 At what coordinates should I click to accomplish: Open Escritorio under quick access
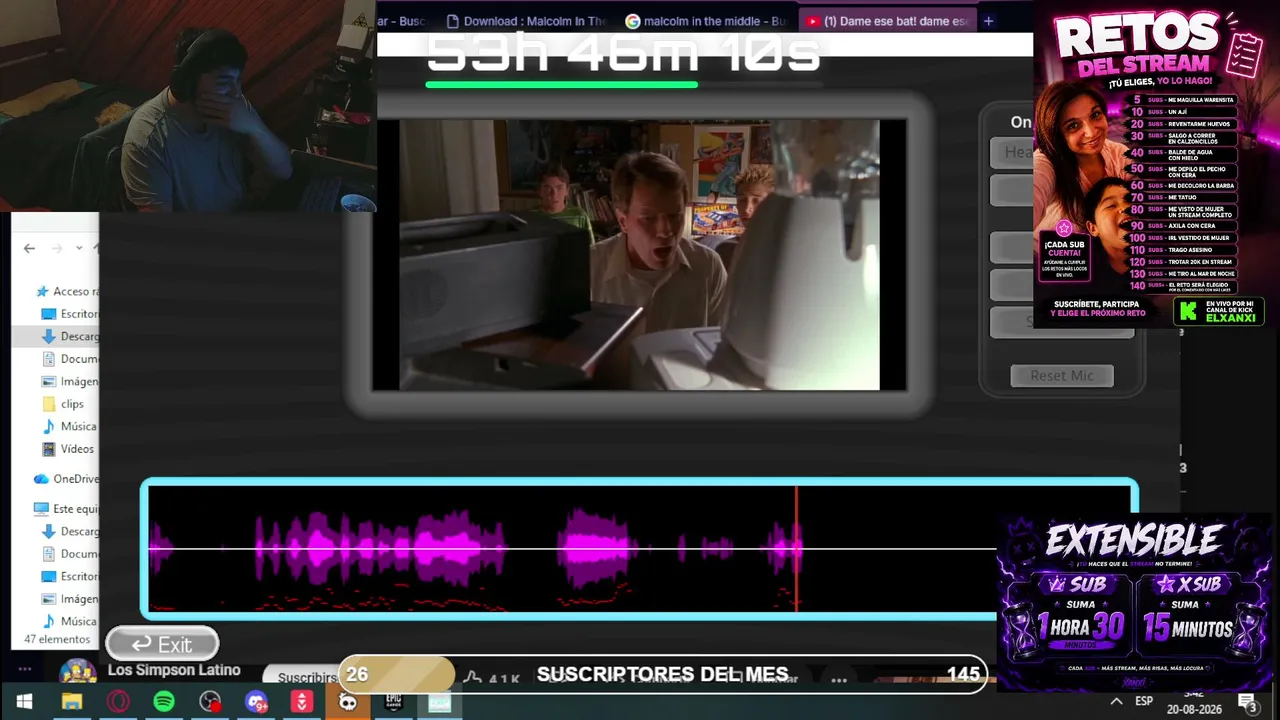[69, 314]
